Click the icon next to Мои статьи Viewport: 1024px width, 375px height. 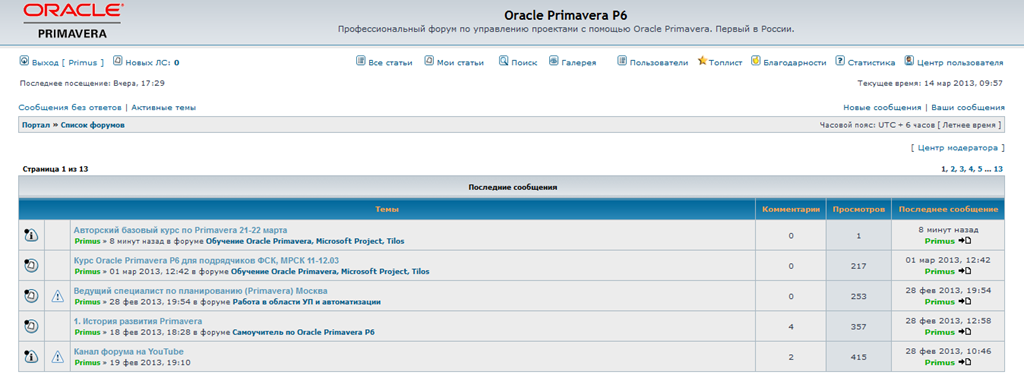[429, 61]
